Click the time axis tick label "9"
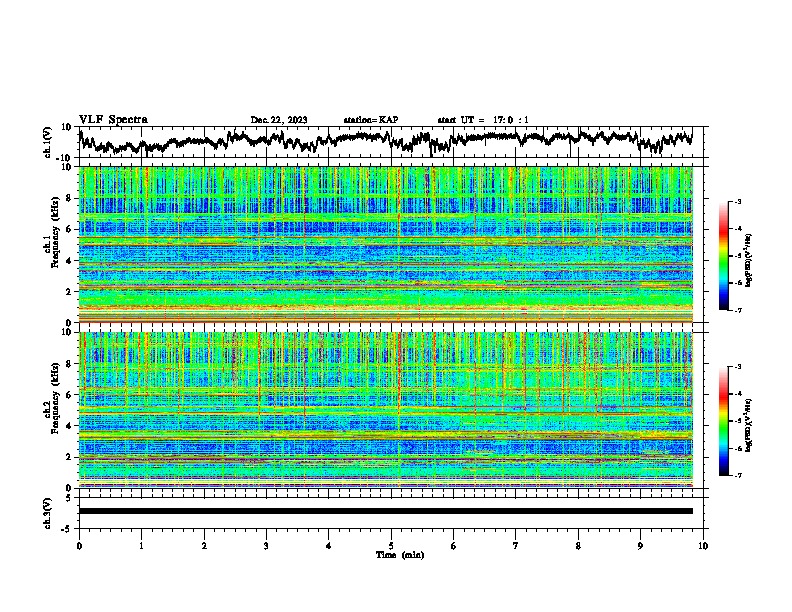Viewport: 792px width, 612px height. click(x=640, y=546)
